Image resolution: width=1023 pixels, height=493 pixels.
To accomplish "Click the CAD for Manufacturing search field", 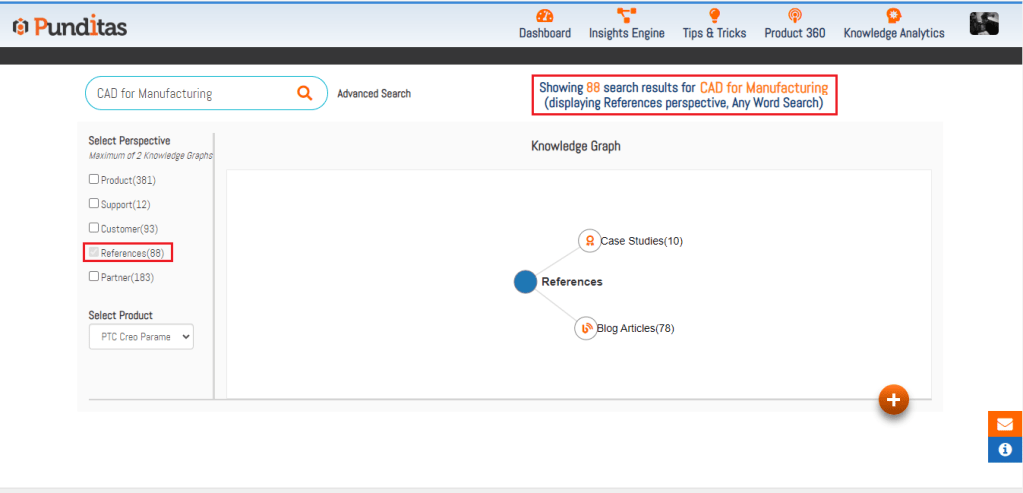I will point(190,93).
